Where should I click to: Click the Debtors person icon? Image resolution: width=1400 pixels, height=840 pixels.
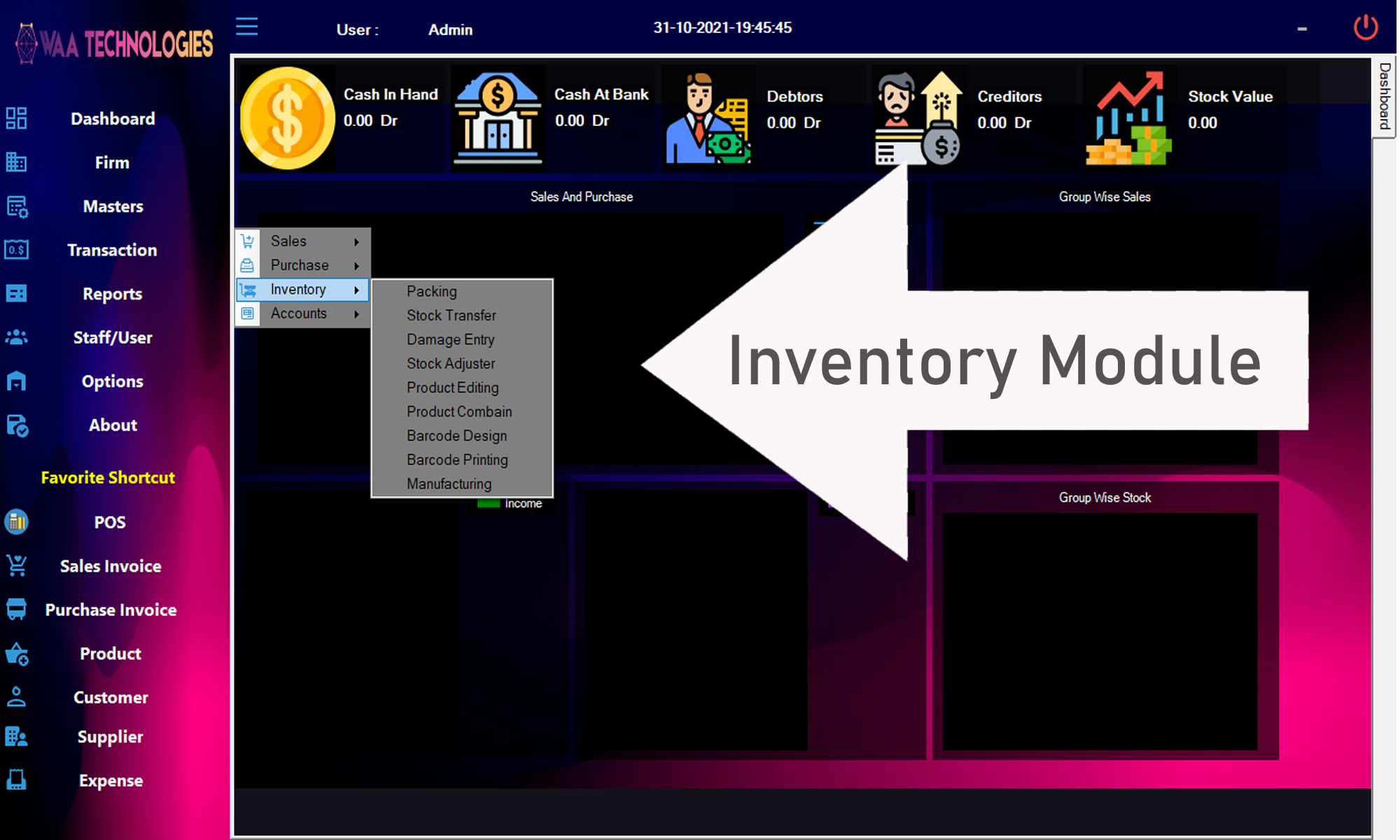click(707, 118)
